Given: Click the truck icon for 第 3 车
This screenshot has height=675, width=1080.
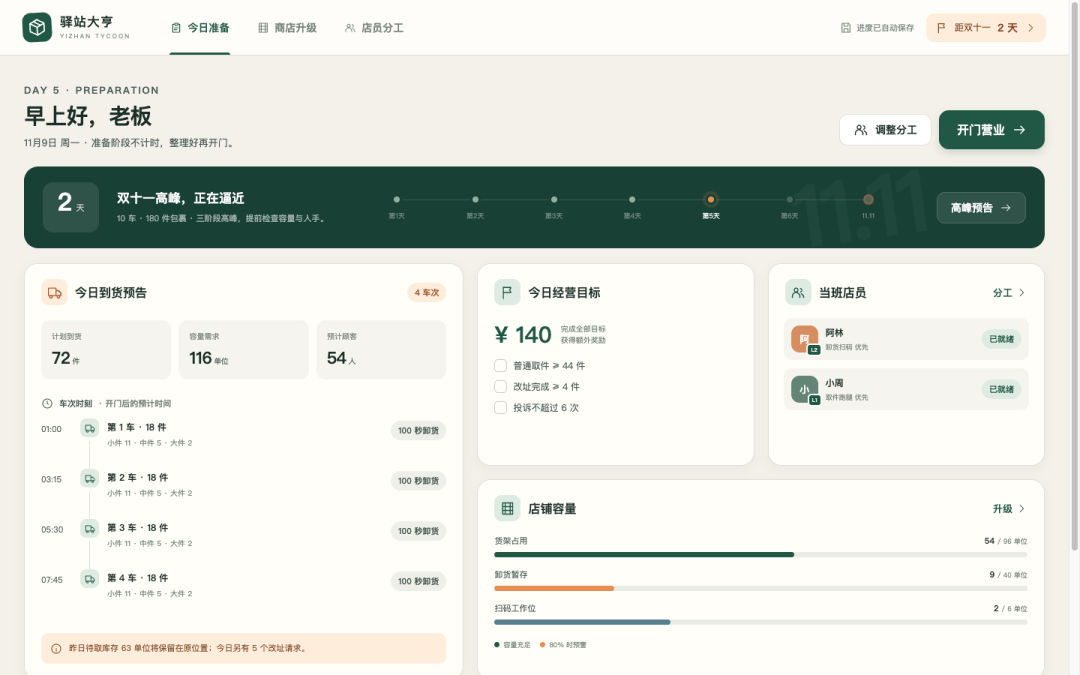Looking at the screenshot, I should 90,529.
